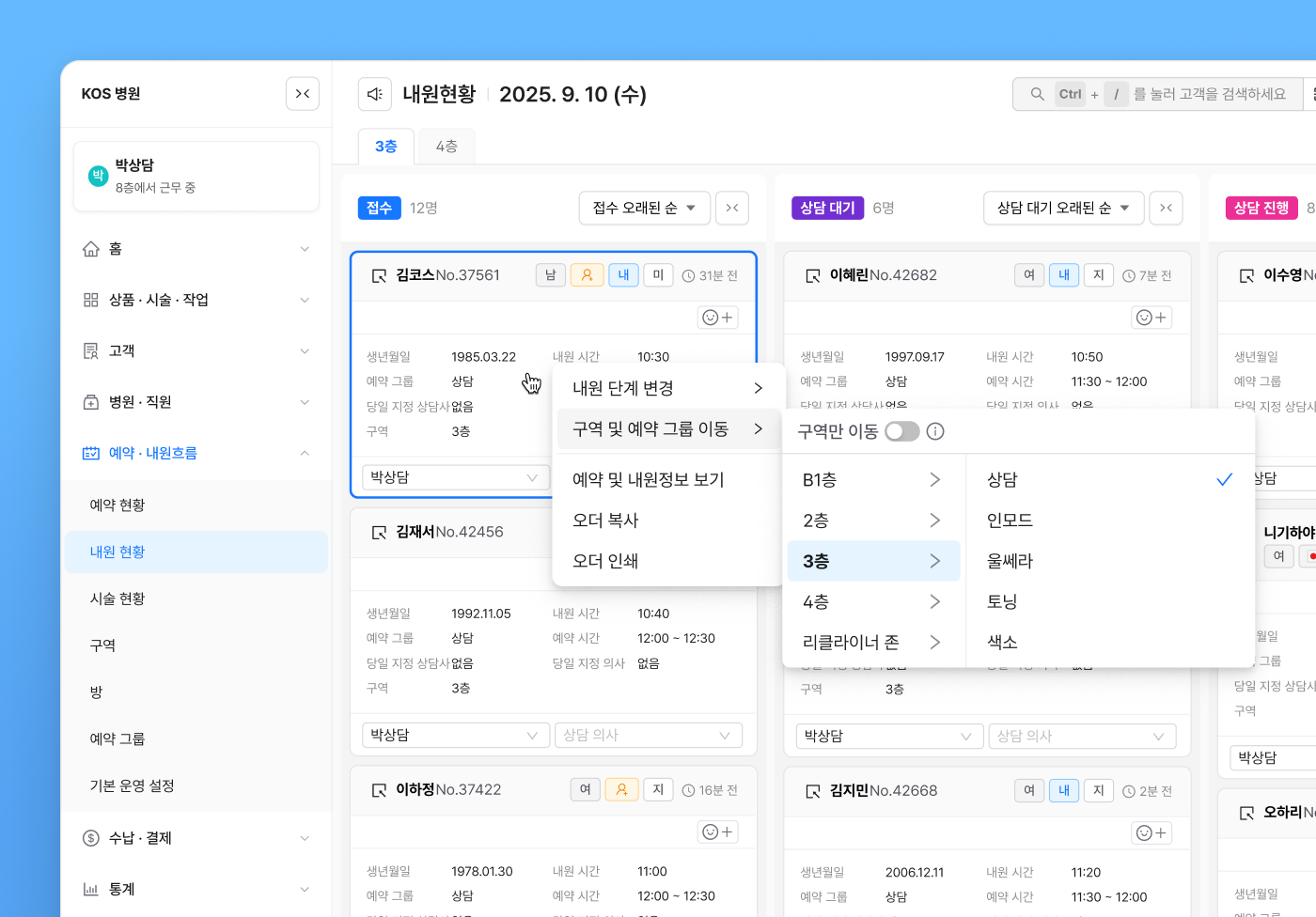The width and height of the screenshot is (1316, 917).
Task: Click the customer search field
Action: pos(1157,94)
